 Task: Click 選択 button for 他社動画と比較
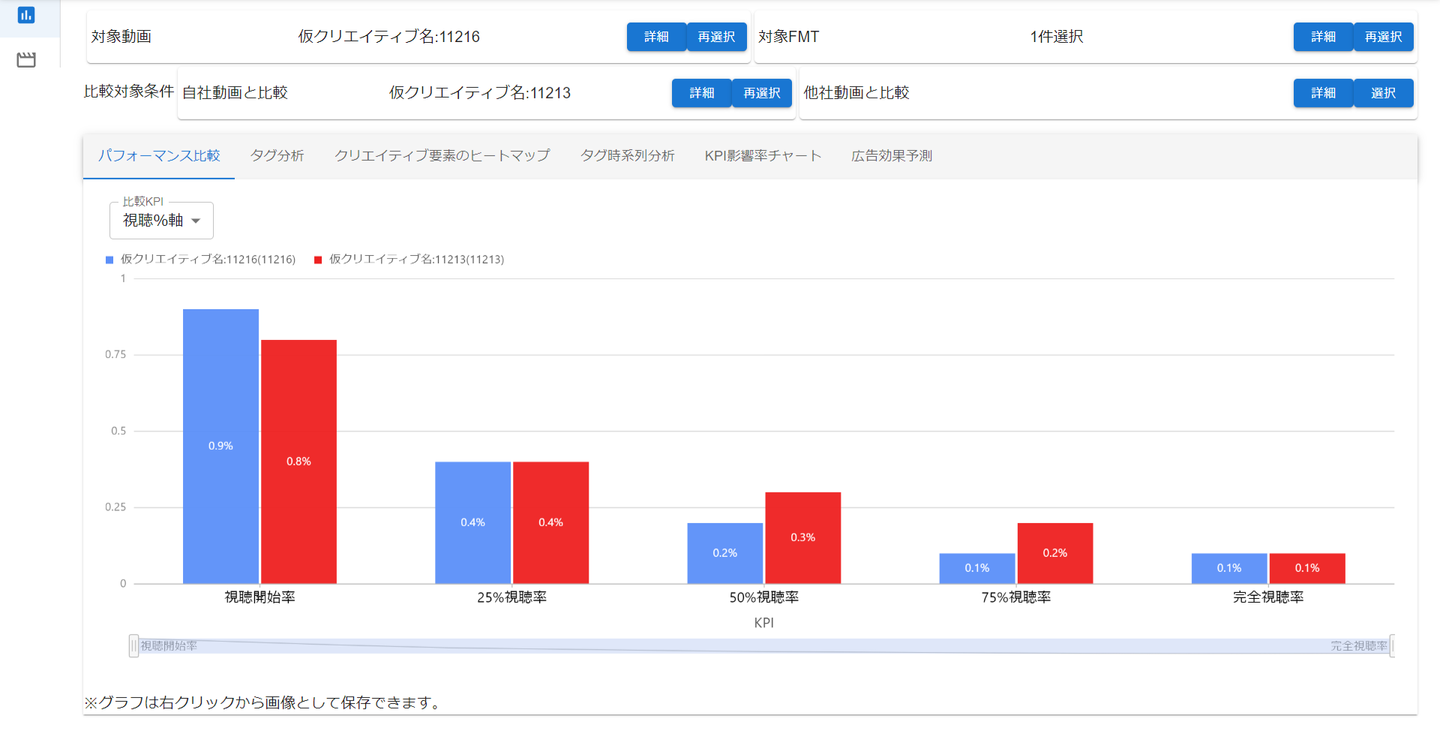coord(1383,93)
